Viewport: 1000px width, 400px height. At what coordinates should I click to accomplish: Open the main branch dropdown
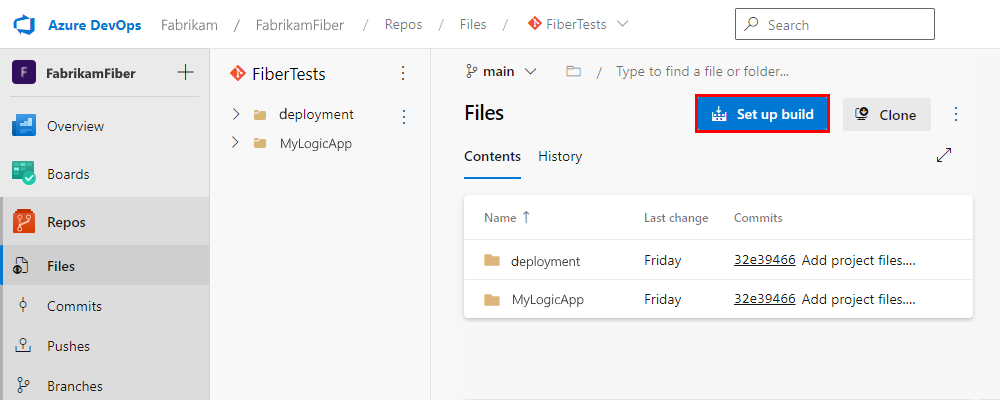pyautogui.click(x=501, y=72)
